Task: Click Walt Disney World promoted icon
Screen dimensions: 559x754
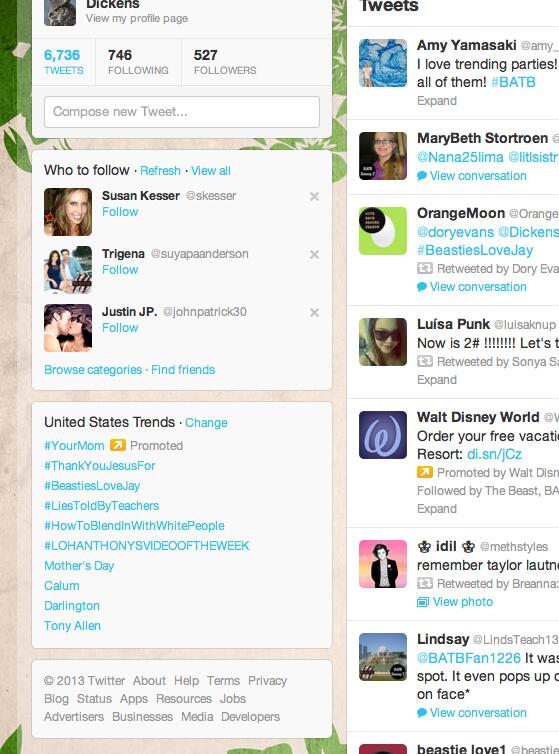Action: coord(424,473)
